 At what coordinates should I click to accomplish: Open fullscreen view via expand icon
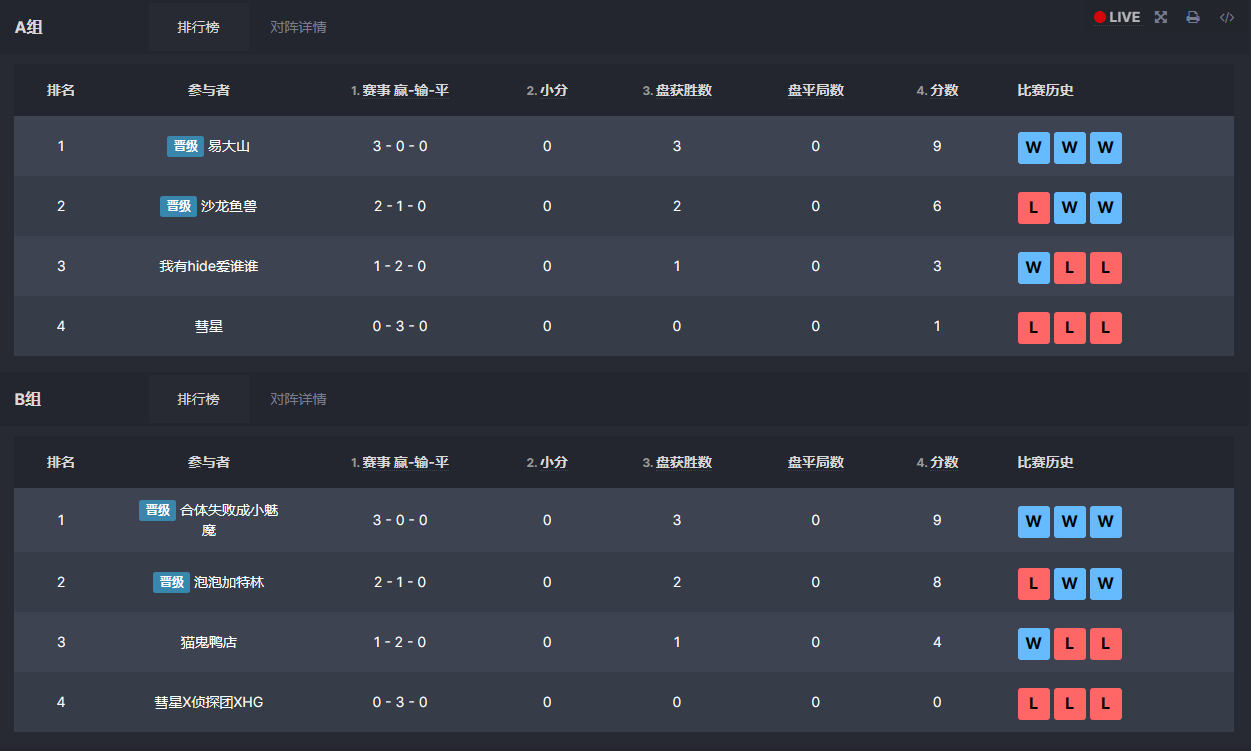tap(1161, 17)
